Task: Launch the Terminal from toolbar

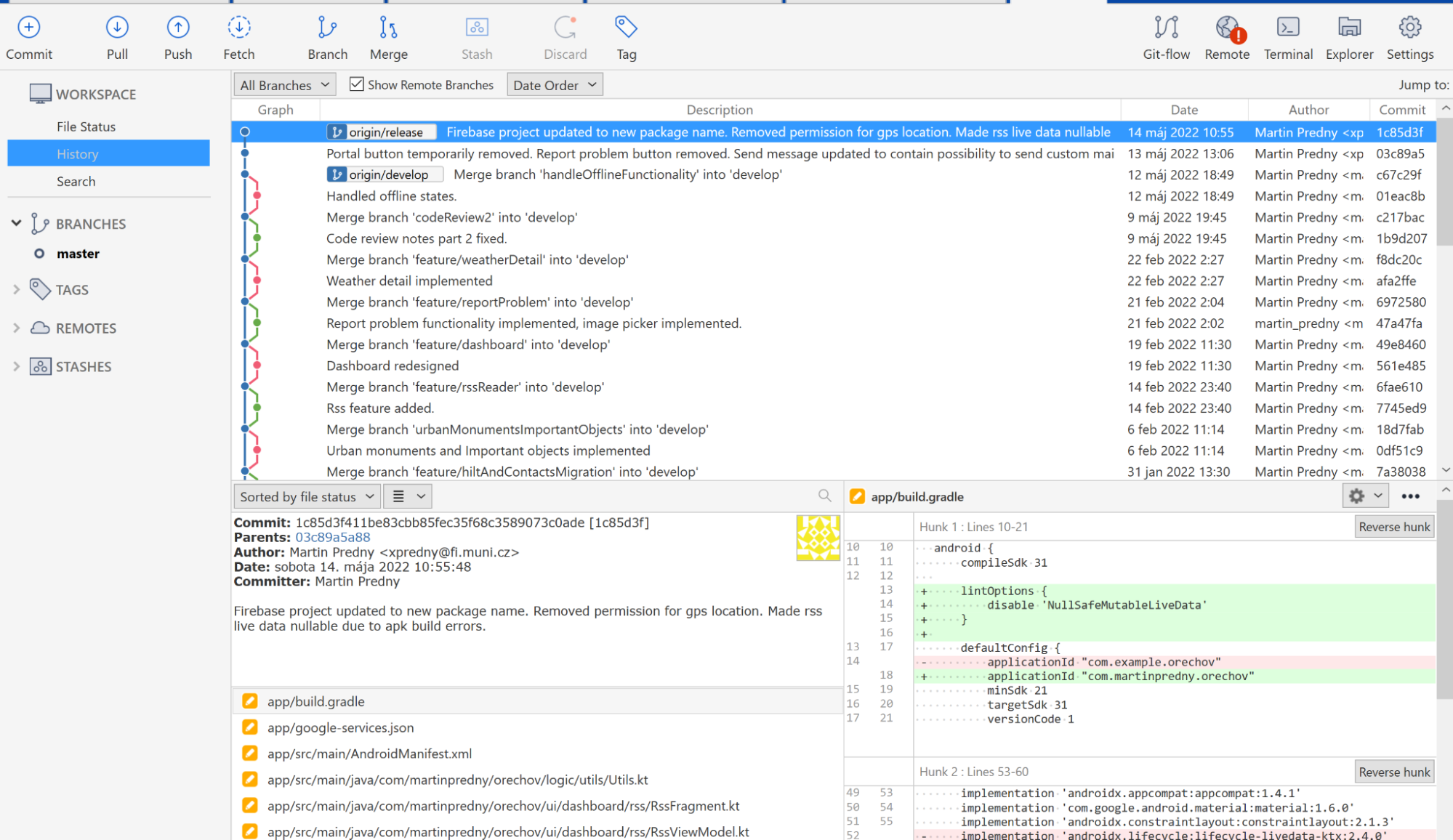Action: pyautogui.click(x=1288, y=38)
